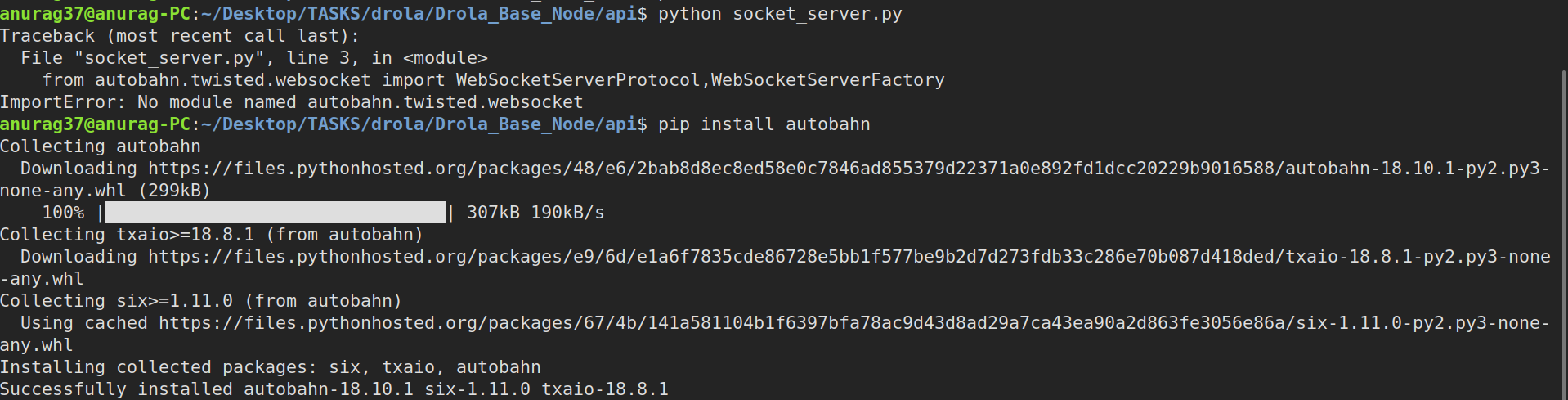Click "Collecting txaio>=18.8.1" line
Screen dimensions: 1568x400
point(212,235)
